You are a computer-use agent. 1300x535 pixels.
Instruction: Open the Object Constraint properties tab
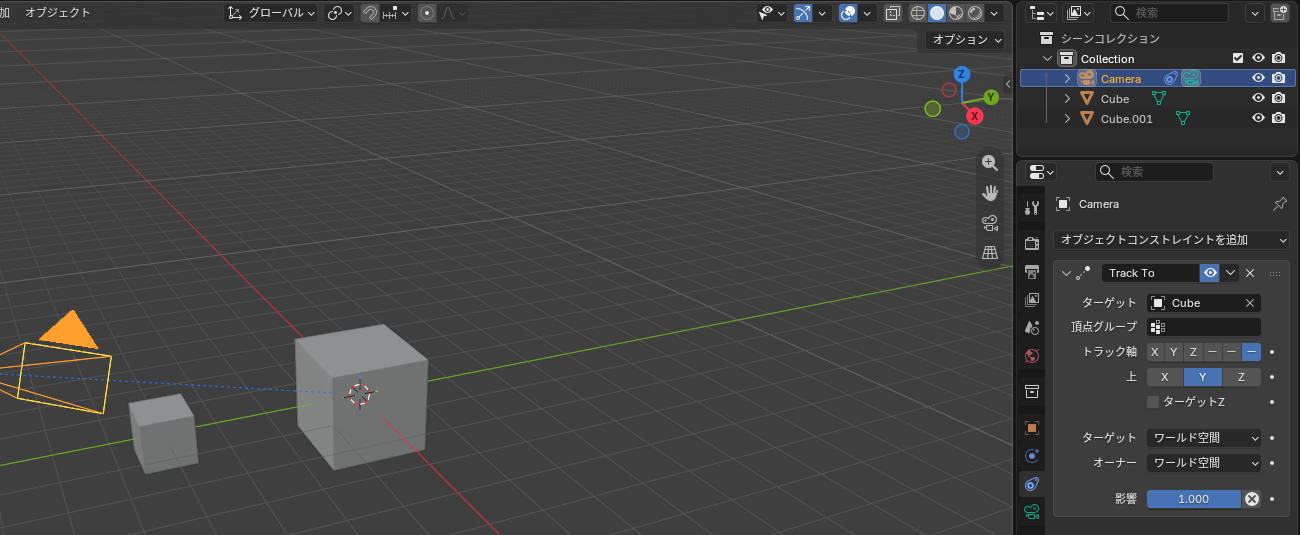(x=1032, y=484)
